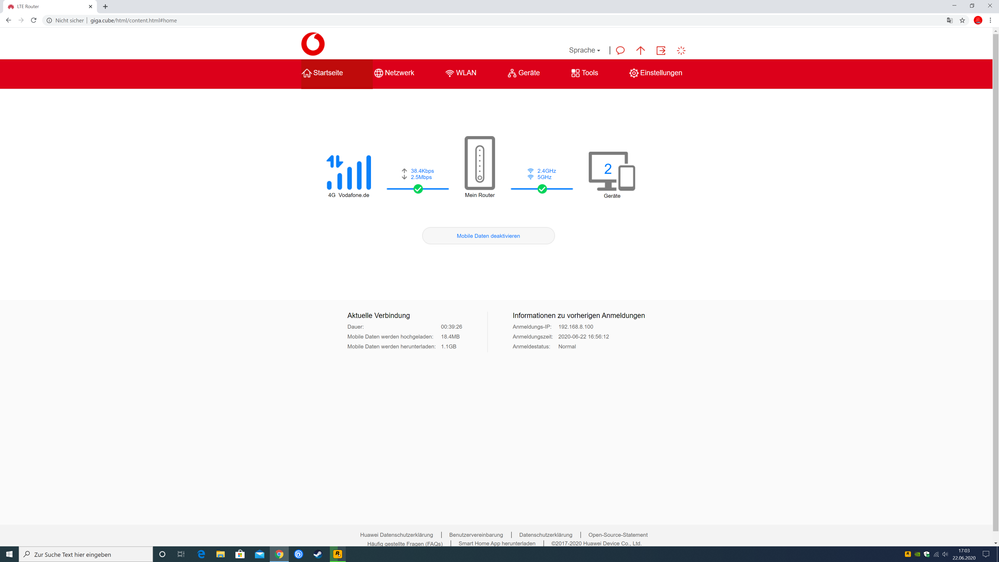999x562 pixels.
Task: Open the Sprache language dropdown
Action: [x=584, y=50]
